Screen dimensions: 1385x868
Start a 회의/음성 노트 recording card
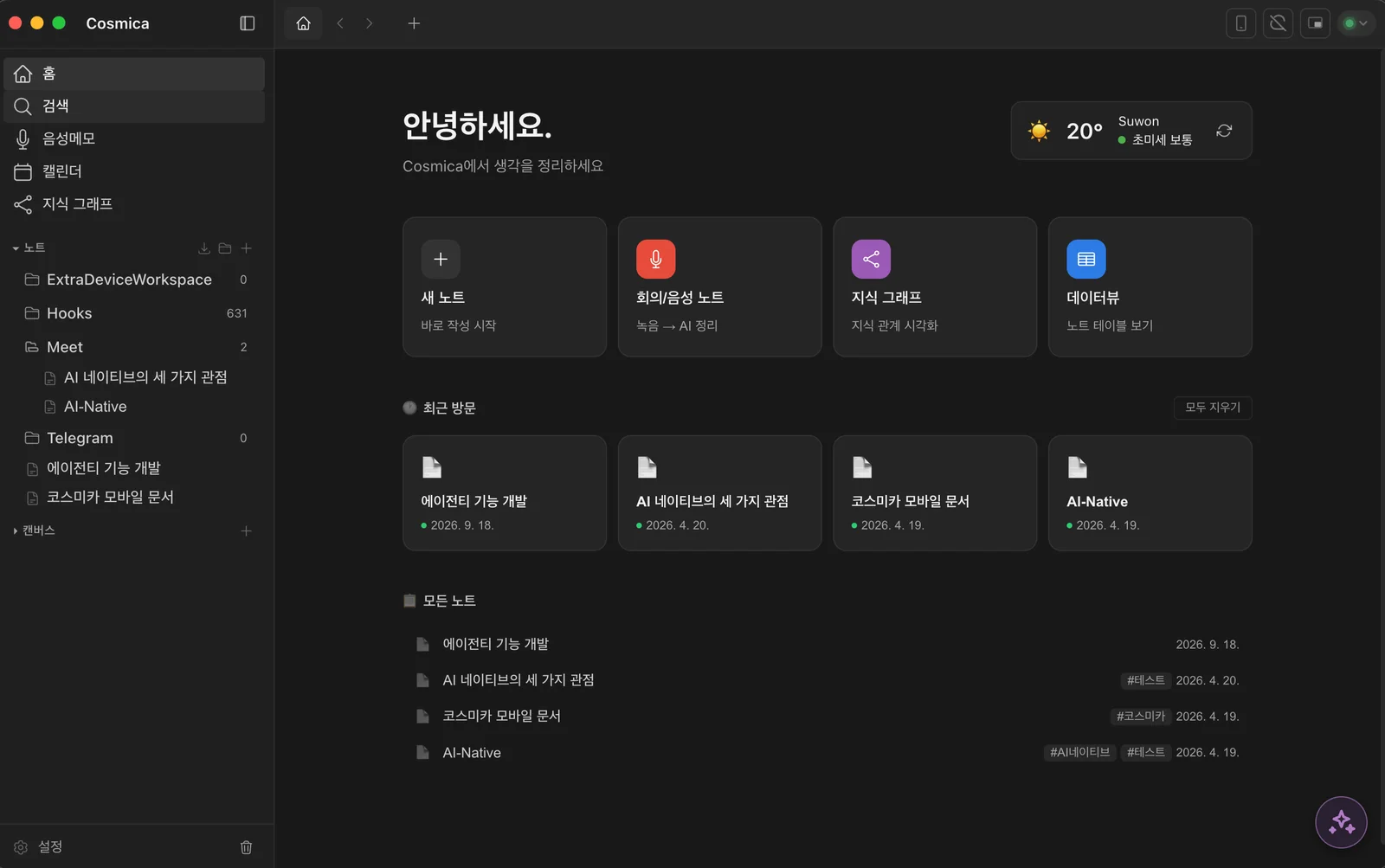click(x=719, y=286)
